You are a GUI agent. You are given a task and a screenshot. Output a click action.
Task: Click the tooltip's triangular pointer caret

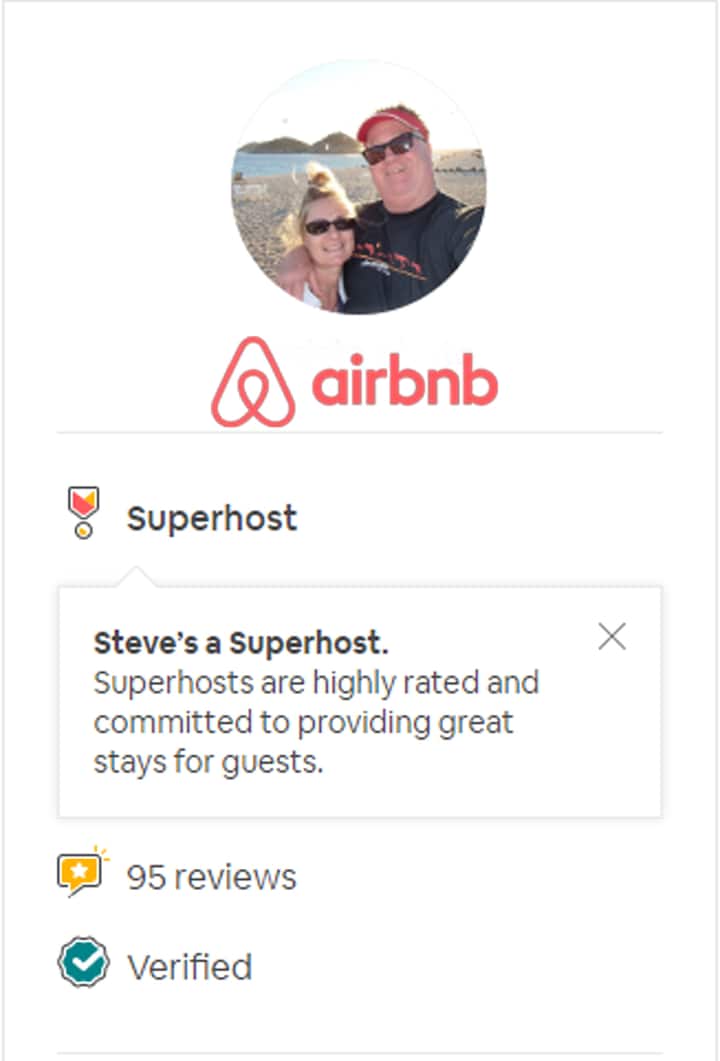click(x=136, y=577)
